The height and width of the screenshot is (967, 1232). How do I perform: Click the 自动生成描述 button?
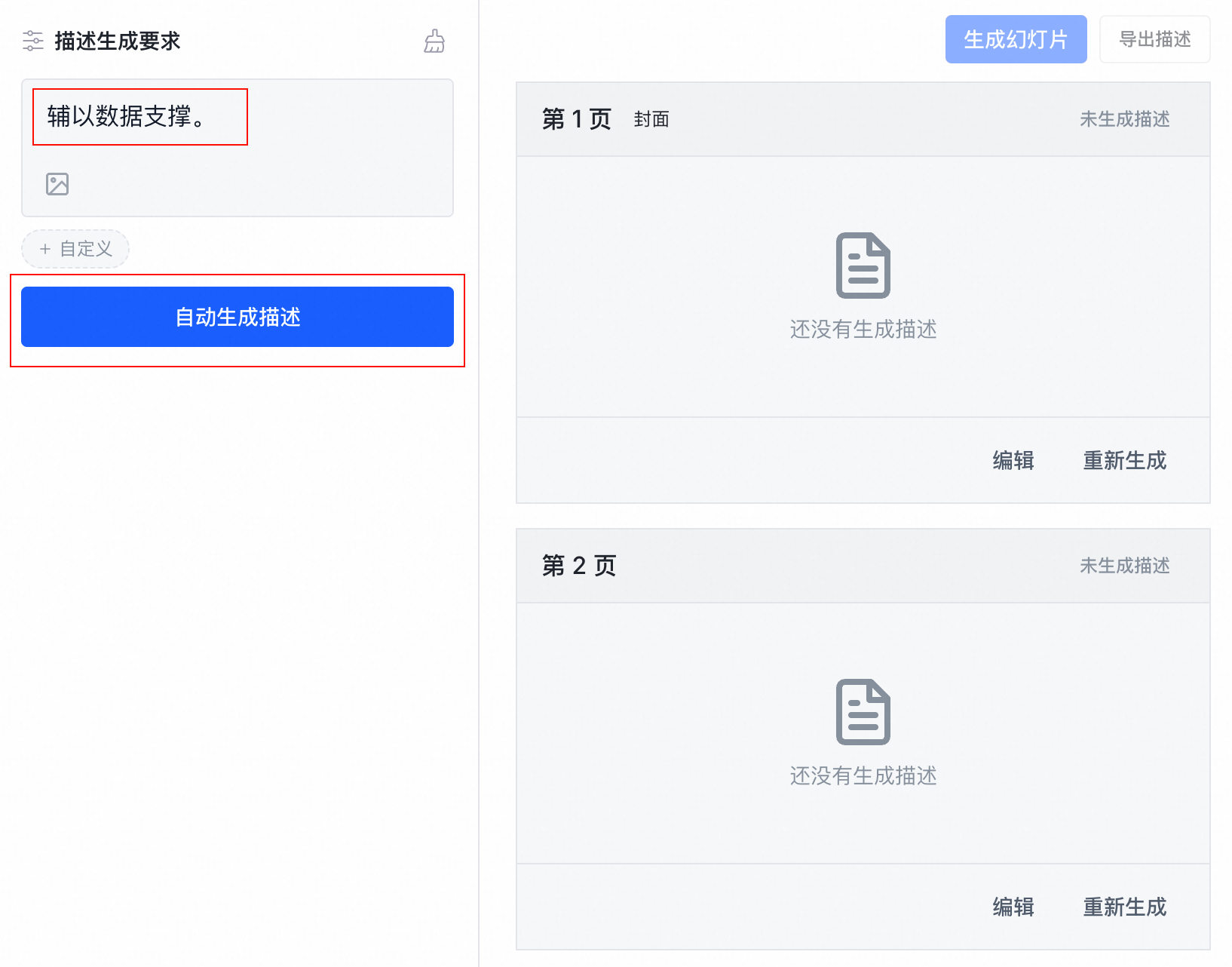[238, 317]
